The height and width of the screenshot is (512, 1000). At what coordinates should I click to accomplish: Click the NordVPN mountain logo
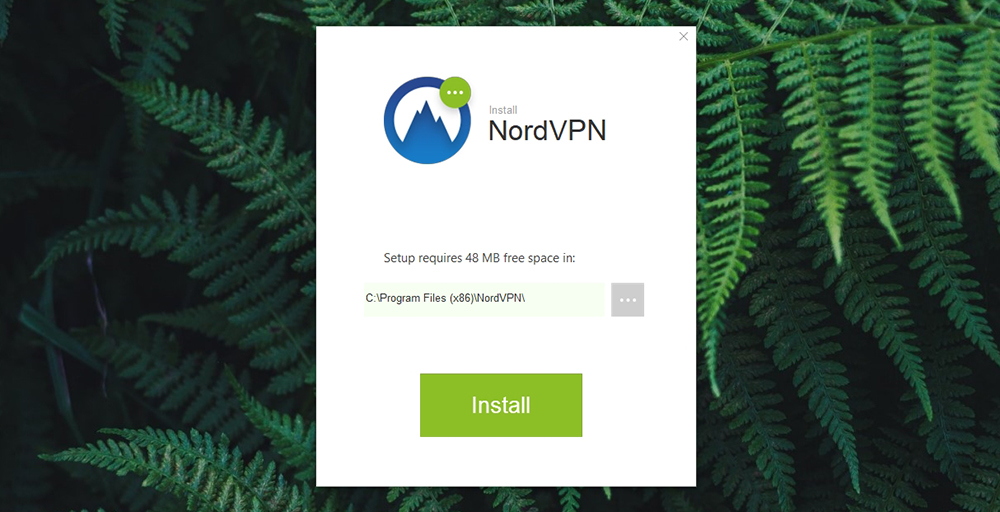click(427, 121)
